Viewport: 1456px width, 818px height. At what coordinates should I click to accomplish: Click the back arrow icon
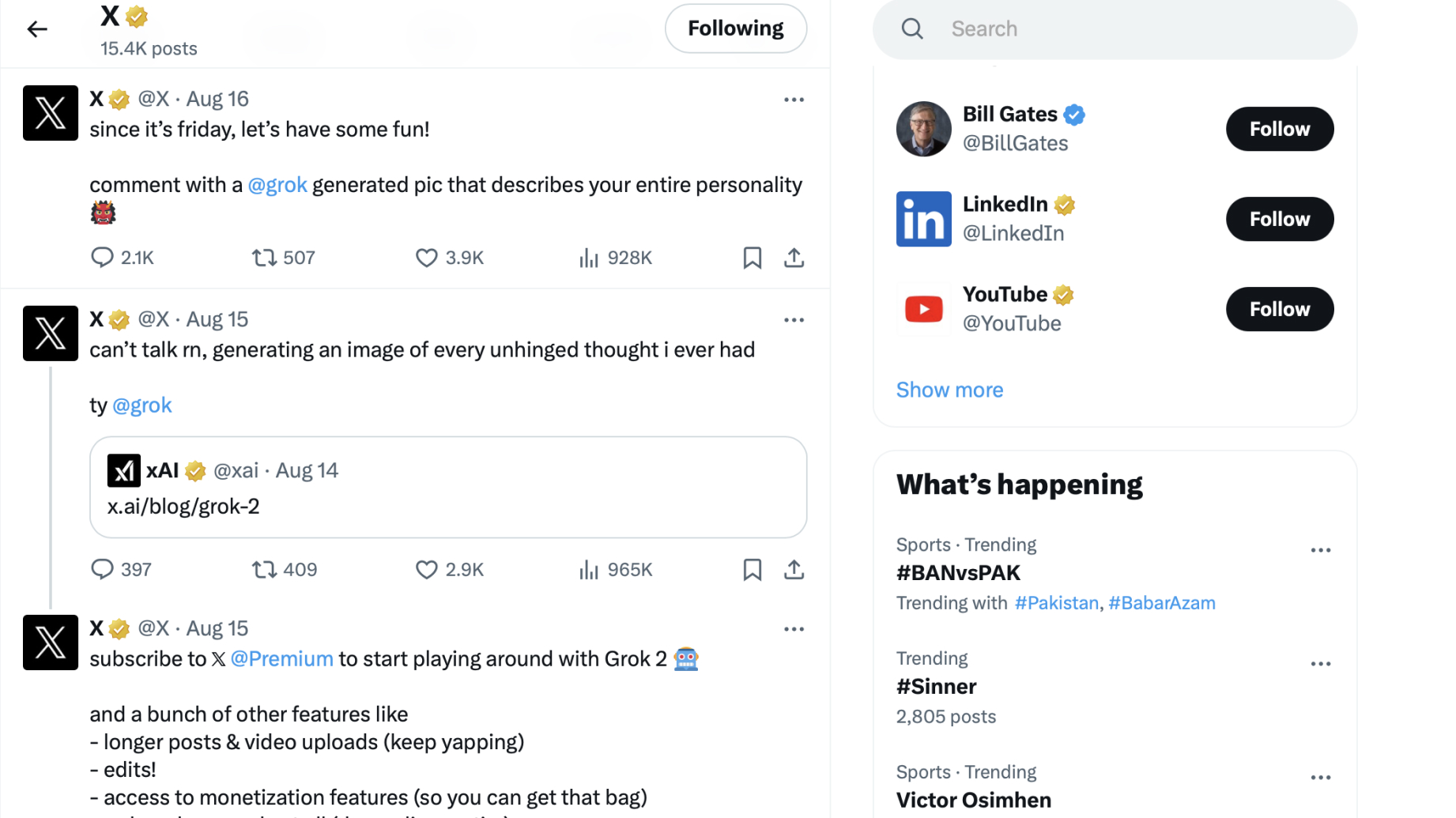coord(37,30)
